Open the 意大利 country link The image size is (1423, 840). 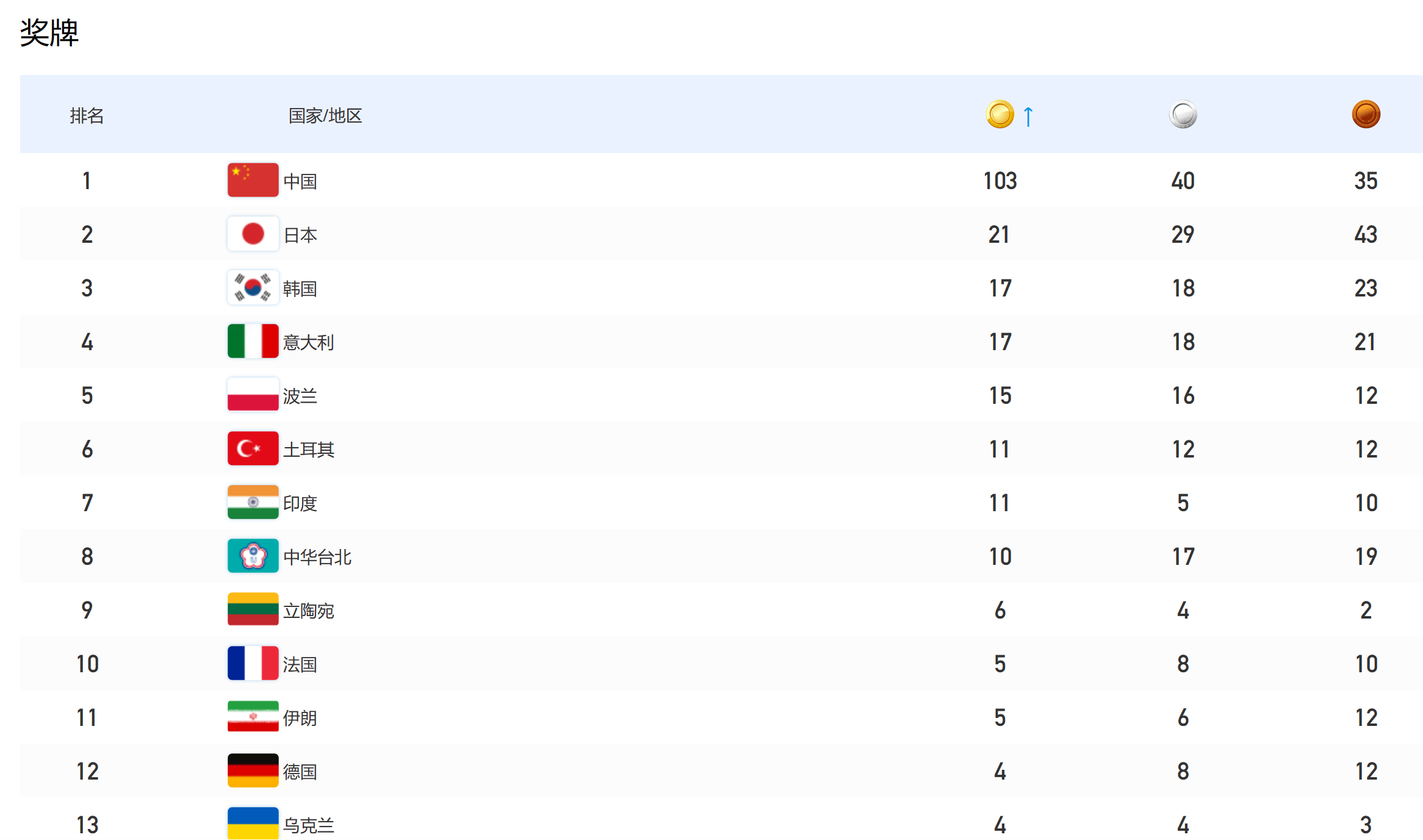coord(308,342)
